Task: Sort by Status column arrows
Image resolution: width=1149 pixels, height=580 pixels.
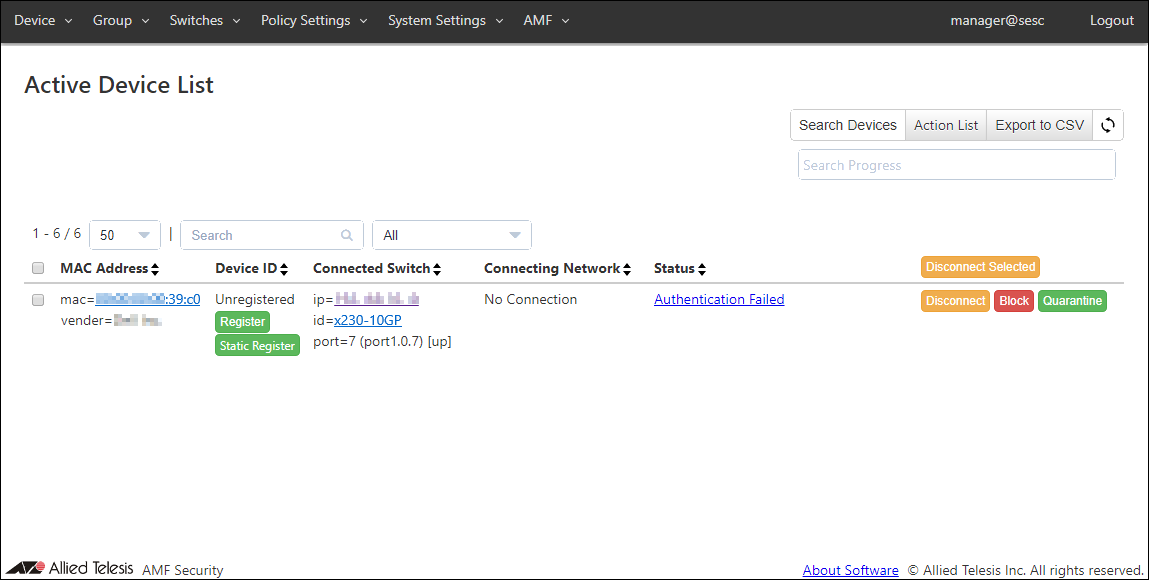Action: coord(702,269)
